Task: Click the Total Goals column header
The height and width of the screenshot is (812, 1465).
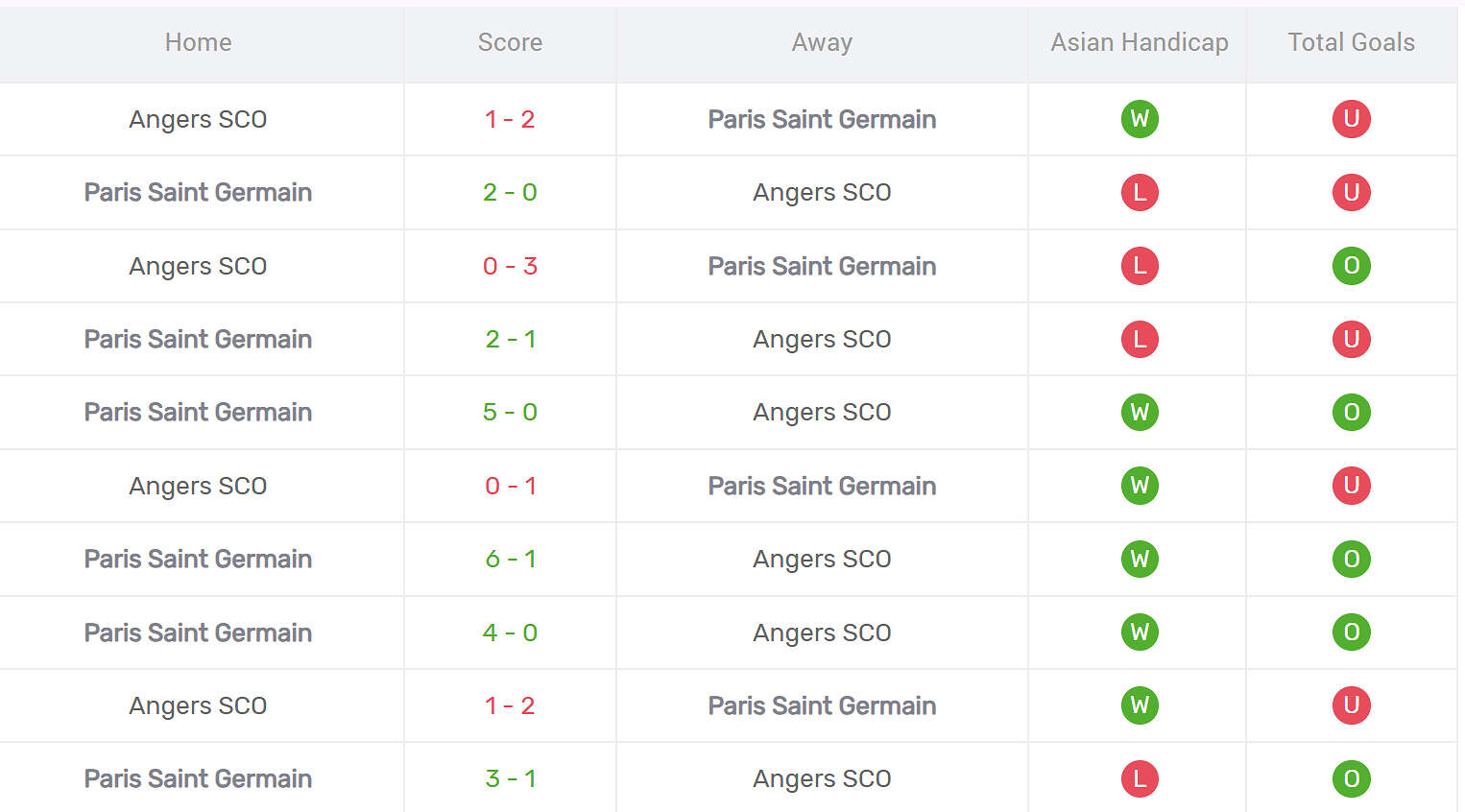Action: (1351, 42)
